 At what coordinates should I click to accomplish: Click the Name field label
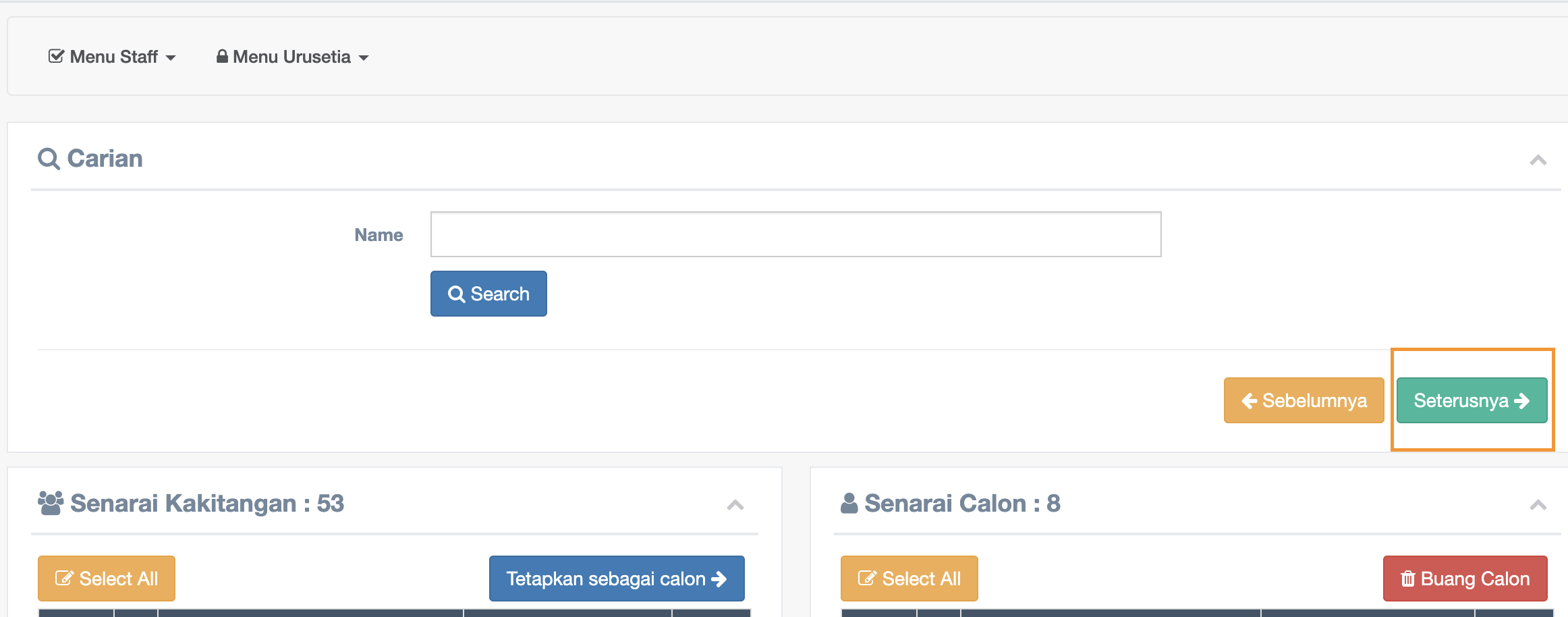click(379, 235)
